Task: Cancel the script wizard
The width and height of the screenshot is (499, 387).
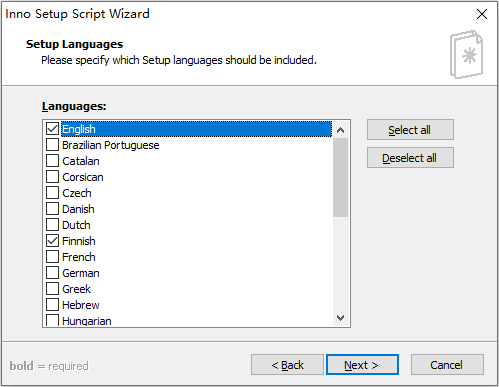Action: coord(447,365)
